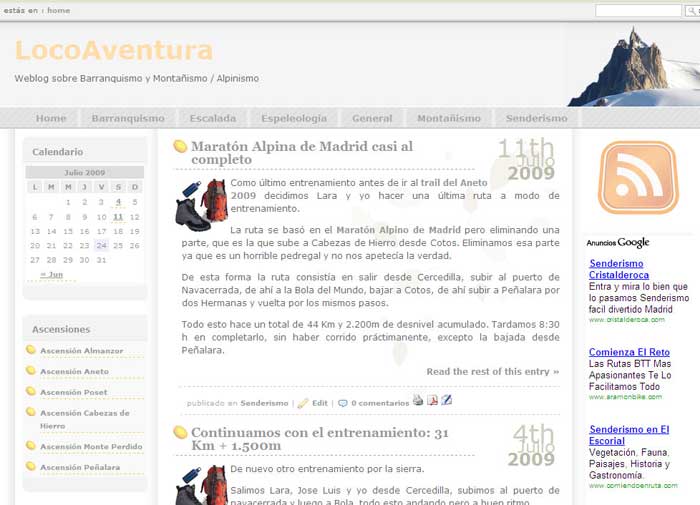This screenshot has height=505, width=700.
Task: Switch to the Escalada tab
Action: click(x=213, y=118)
